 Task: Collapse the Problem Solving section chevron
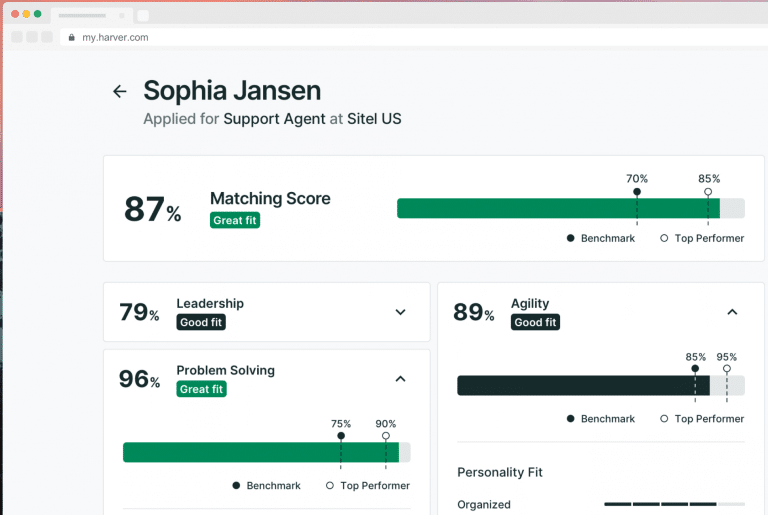tap(400, 379)
